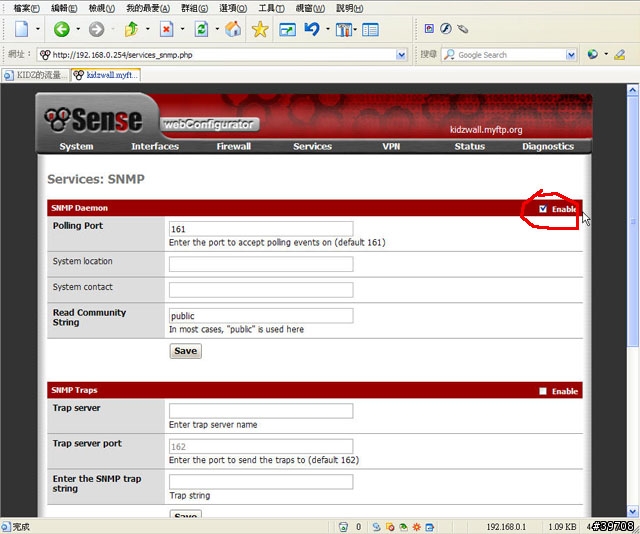Click the page vertical scrollbar down arrow

click(633, 512)
